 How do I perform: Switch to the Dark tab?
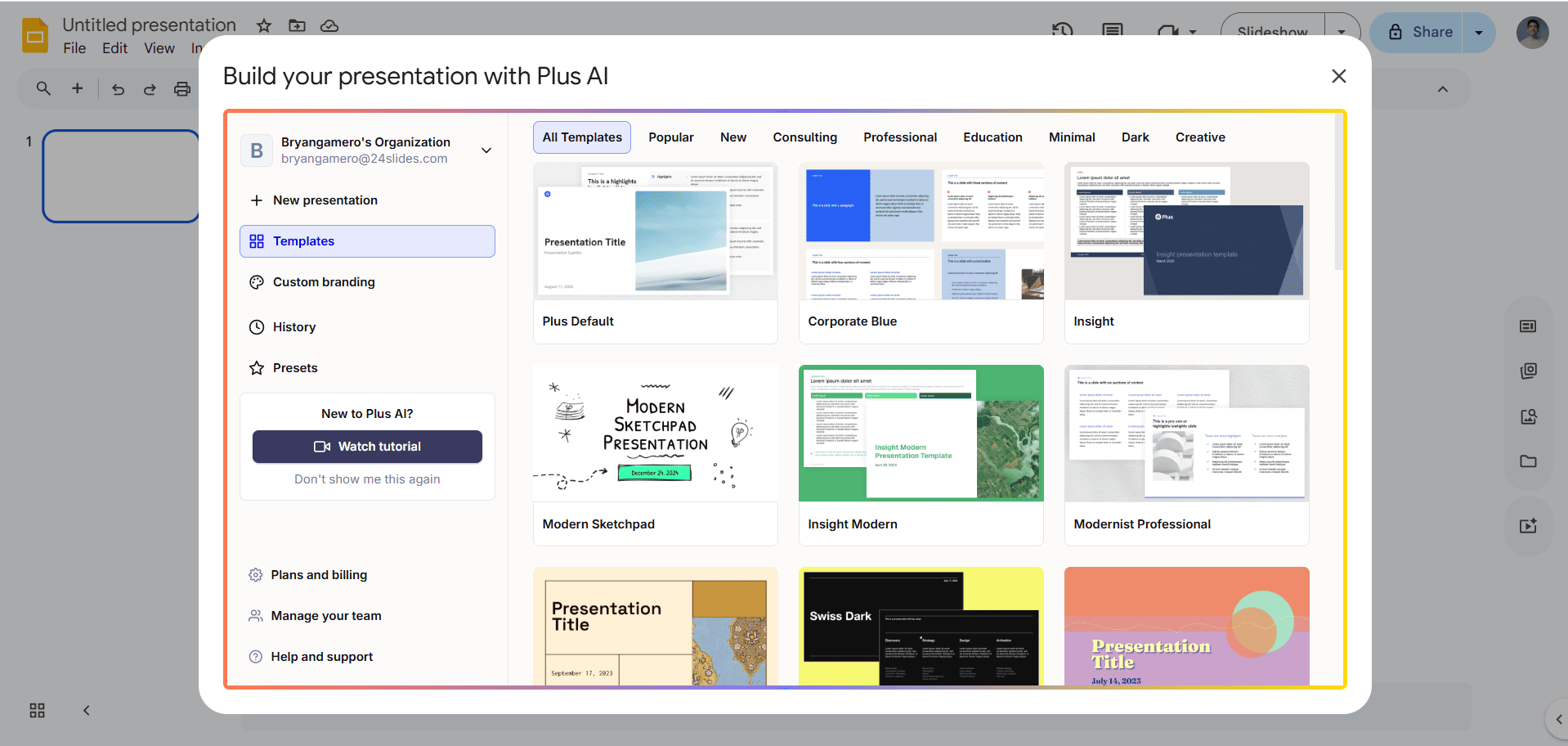click(x=1136, y=137)
